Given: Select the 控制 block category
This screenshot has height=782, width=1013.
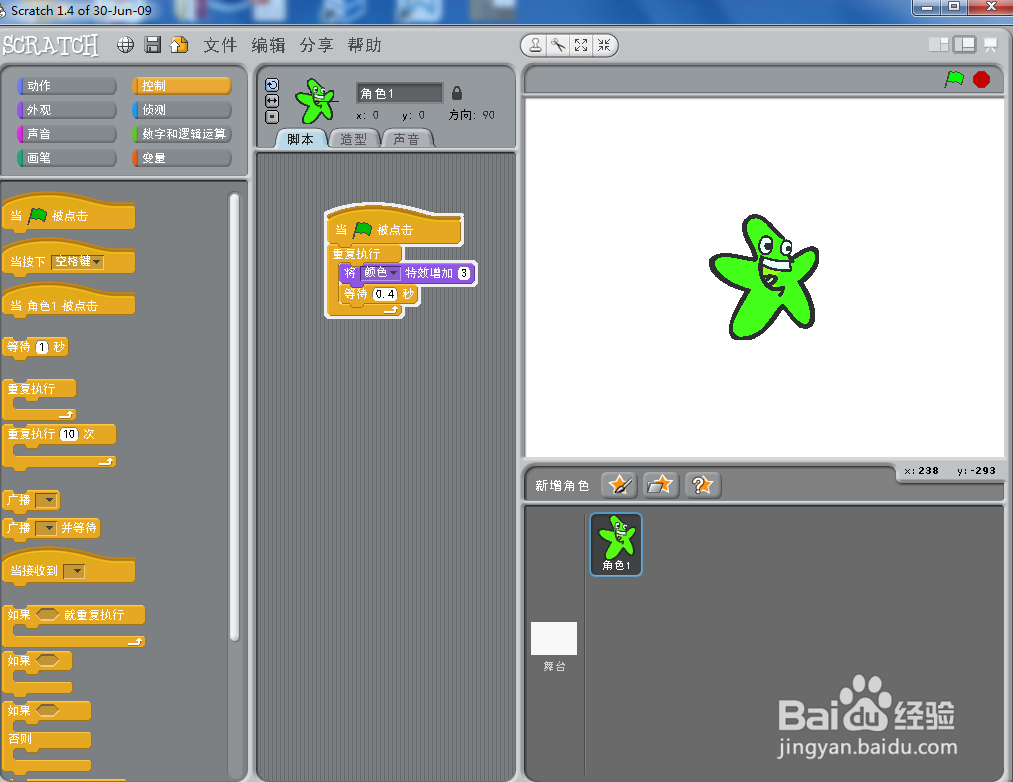Looking at the screenshot, I should point(182,85).
